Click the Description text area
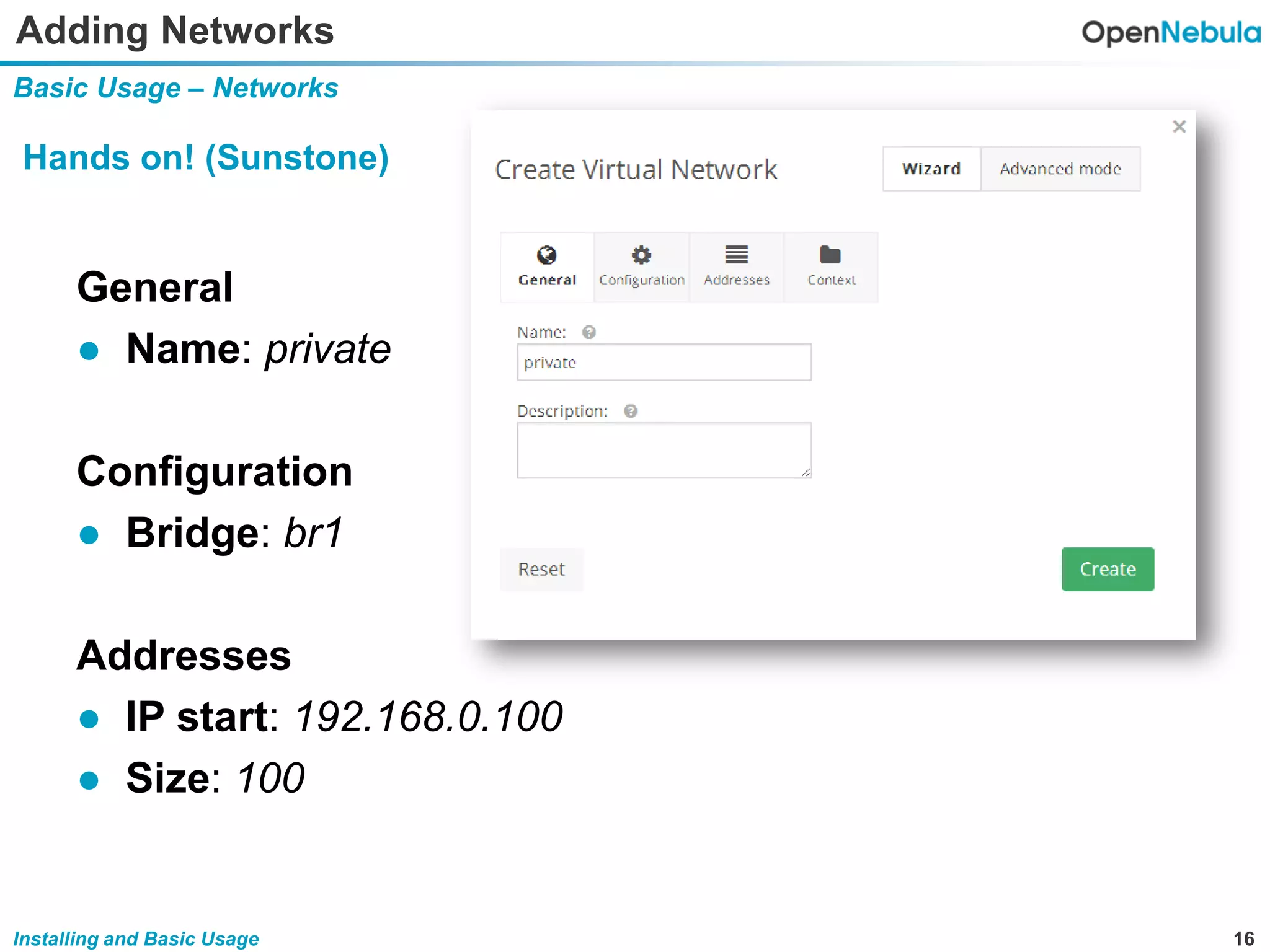 (664, 451)
